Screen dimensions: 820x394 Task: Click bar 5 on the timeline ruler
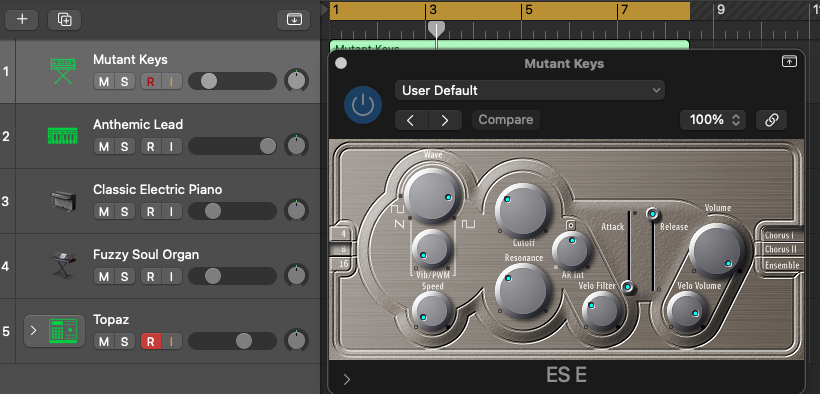(529, 10)
